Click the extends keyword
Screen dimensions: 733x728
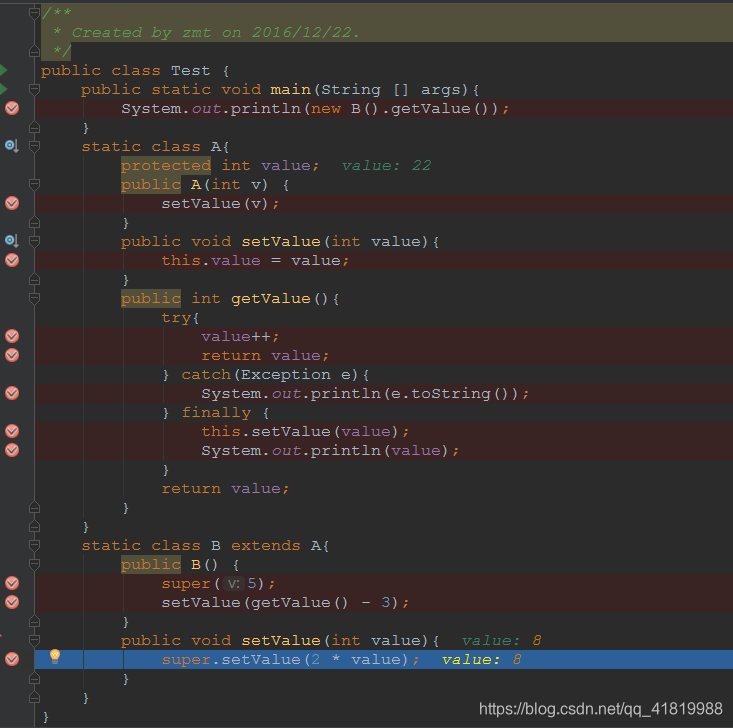266,546
